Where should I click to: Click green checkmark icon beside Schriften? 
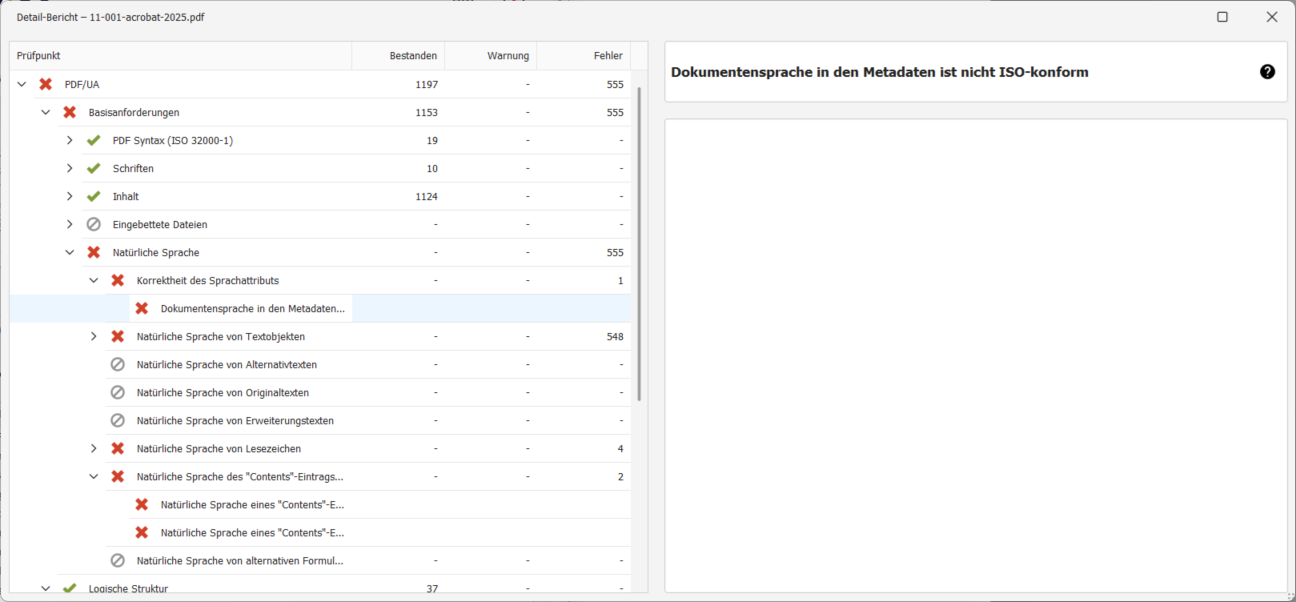[94, 169]
